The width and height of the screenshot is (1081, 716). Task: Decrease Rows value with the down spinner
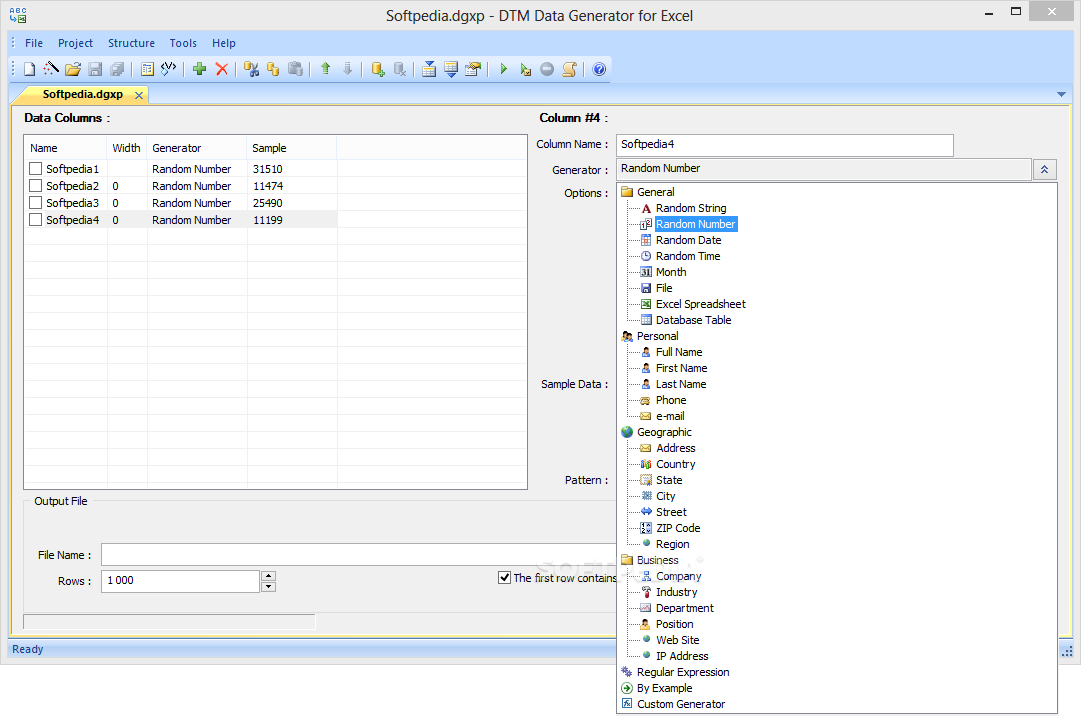point(269,587)
